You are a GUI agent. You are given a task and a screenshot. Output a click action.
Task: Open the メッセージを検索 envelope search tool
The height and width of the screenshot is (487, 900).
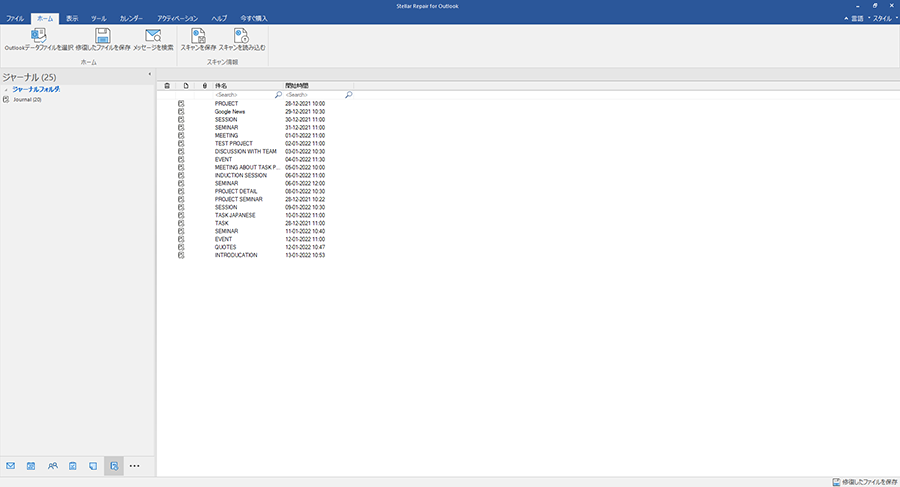click(x=153, y=36)
